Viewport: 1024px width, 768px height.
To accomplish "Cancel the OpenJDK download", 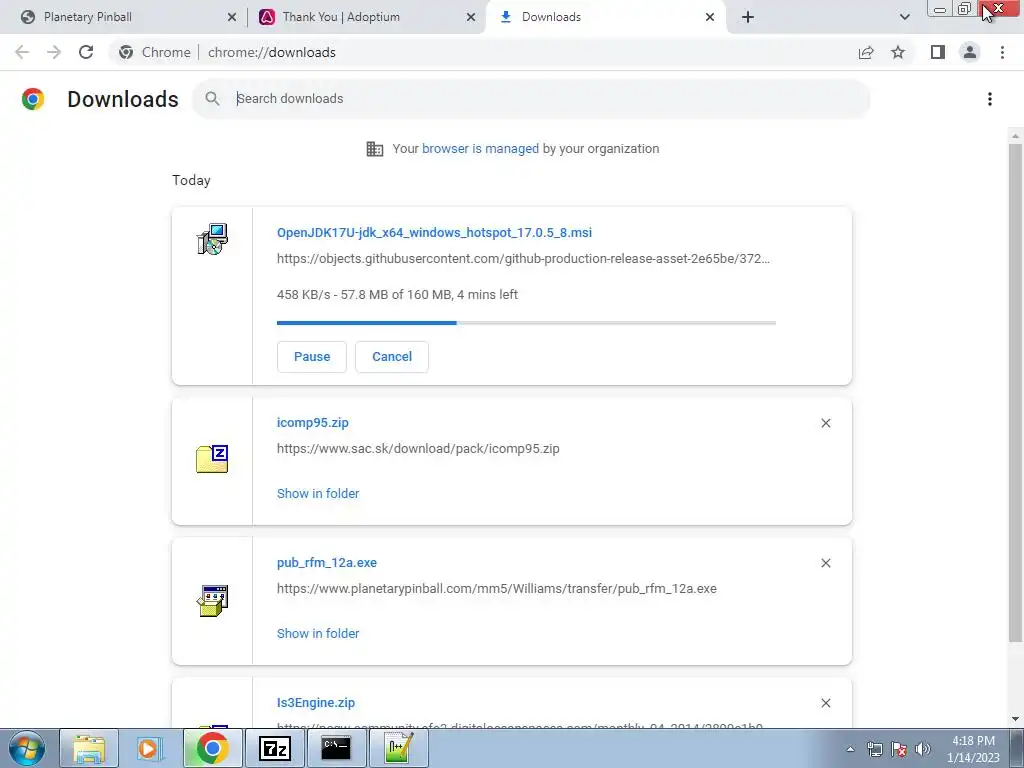I will [392, 357].
